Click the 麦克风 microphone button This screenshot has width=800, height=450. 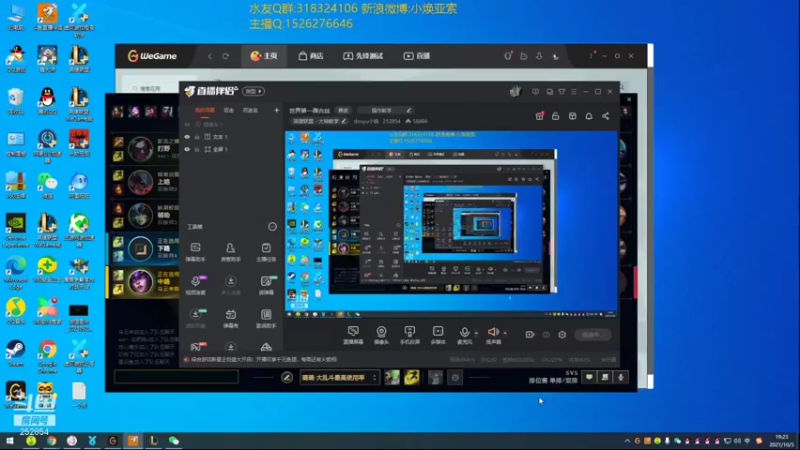(464, 335)
